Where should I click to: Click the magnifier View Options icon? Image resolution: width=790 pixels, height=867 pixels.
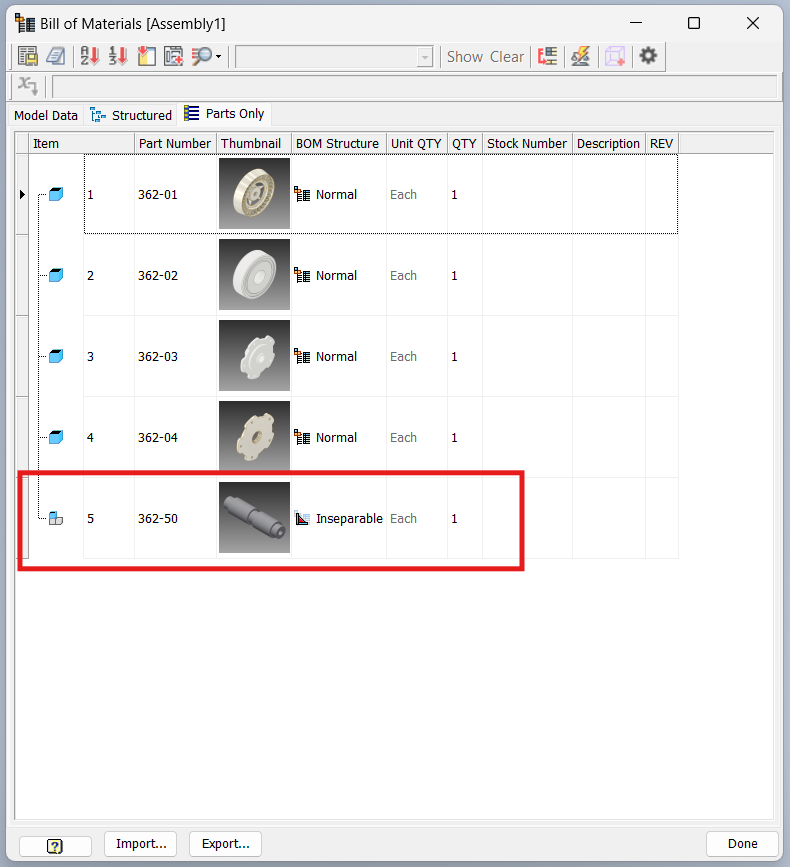tap(202, 56)
